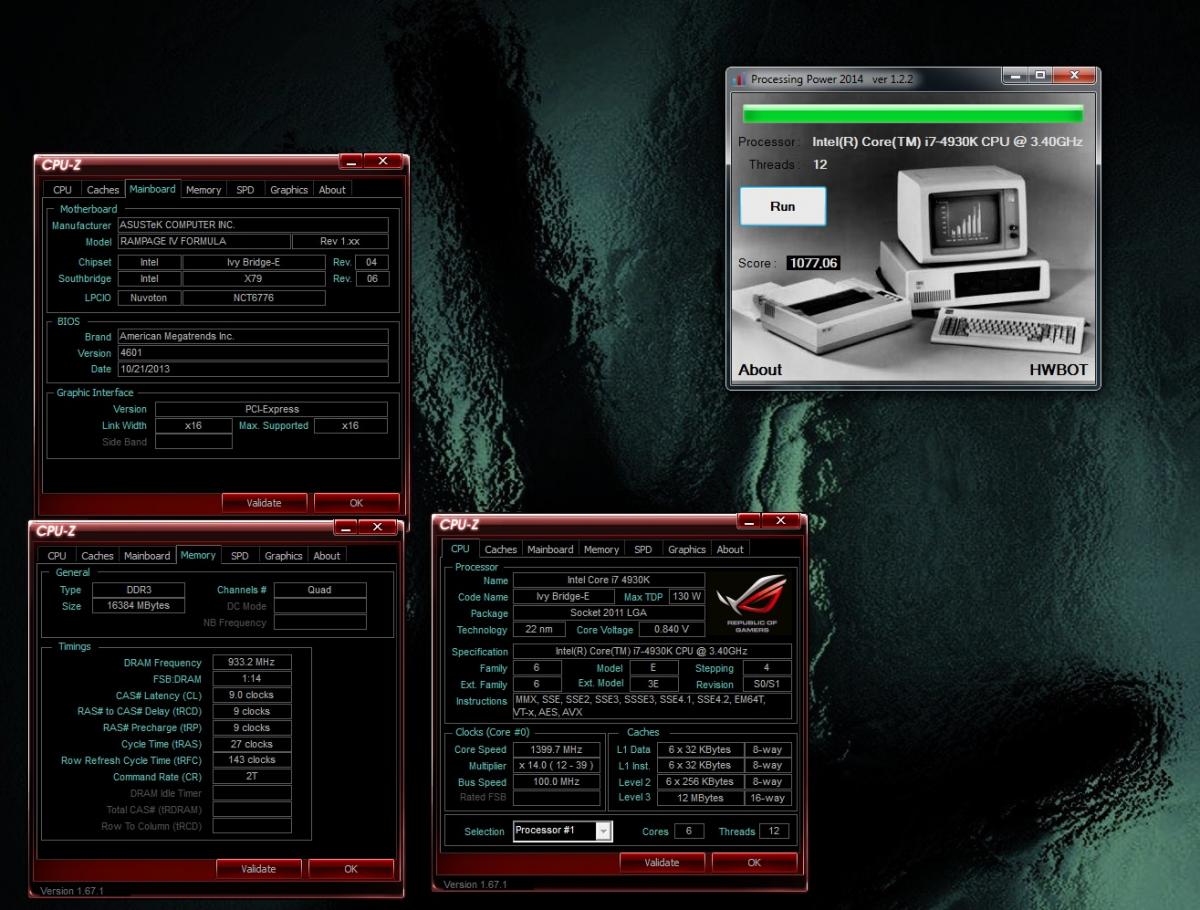Click OK in the Mainboard CPU-Z window
Screen dimensions: 1200x910
coord(356,503)
